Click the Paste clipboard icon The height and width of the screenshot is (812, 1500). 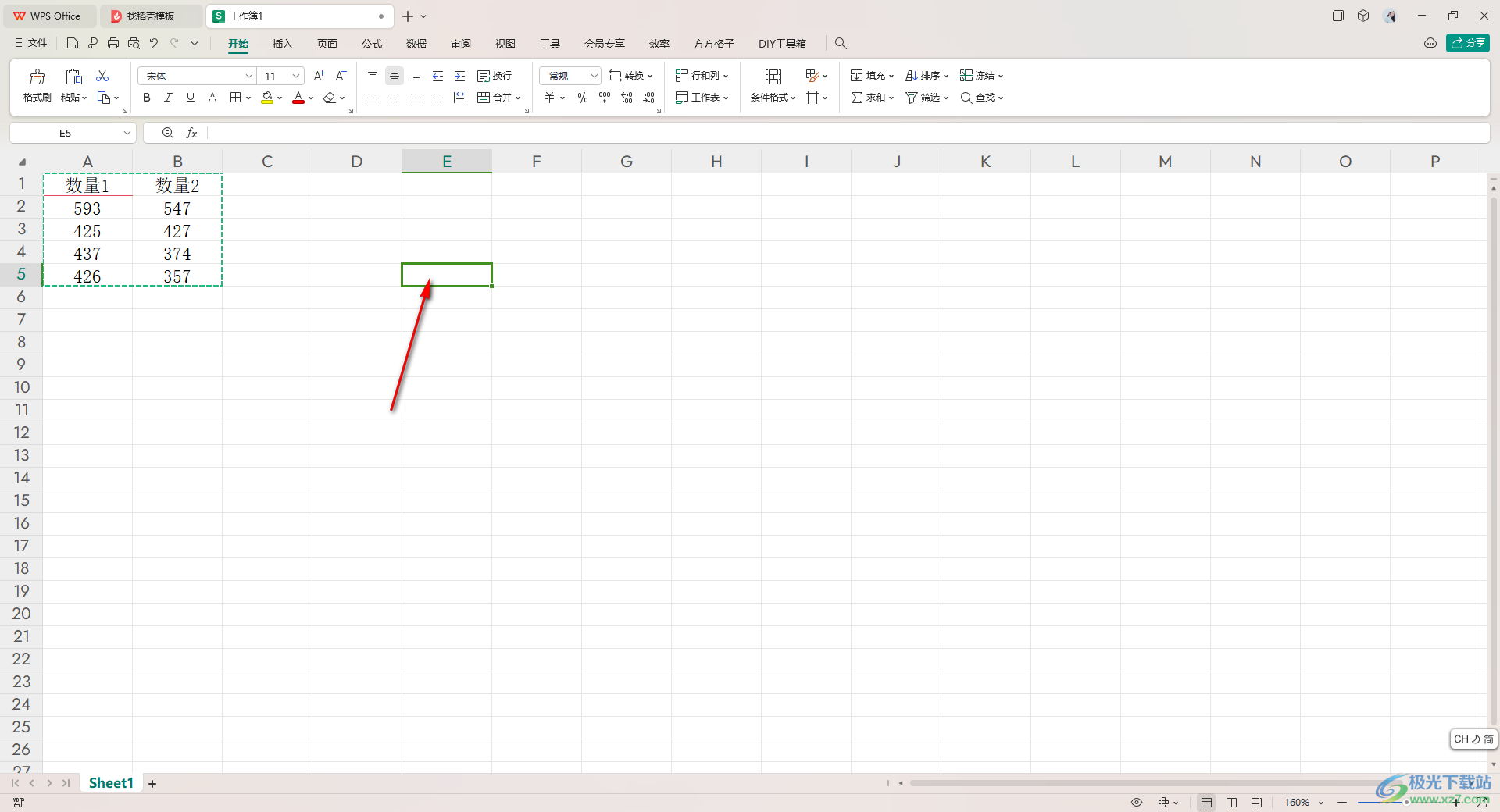[x=73, y=77]
